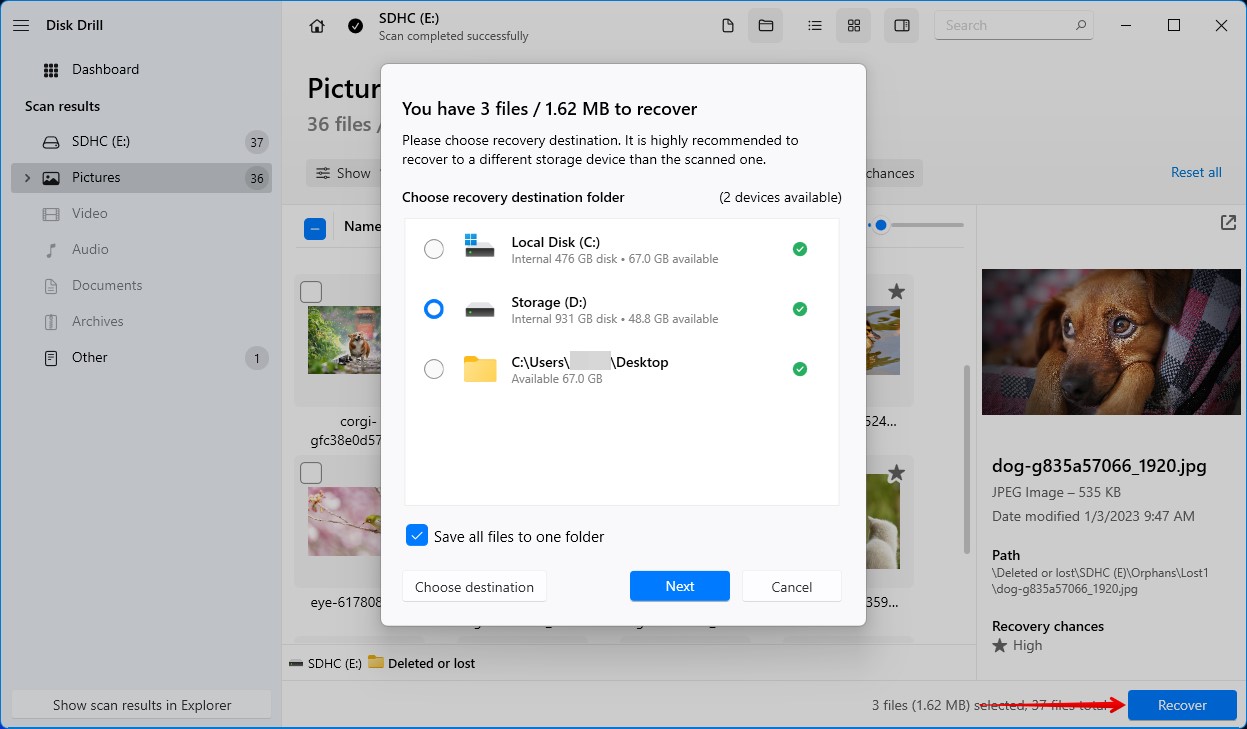Switch to list view of scan results
Viewport: 1247px width, 729px height.
(814, 25)
